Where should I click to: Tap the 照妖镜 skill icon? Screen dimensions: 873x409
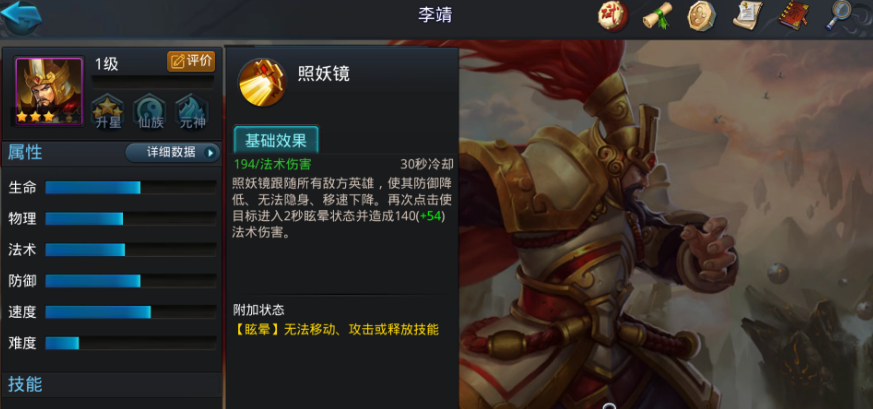(262, 82)
